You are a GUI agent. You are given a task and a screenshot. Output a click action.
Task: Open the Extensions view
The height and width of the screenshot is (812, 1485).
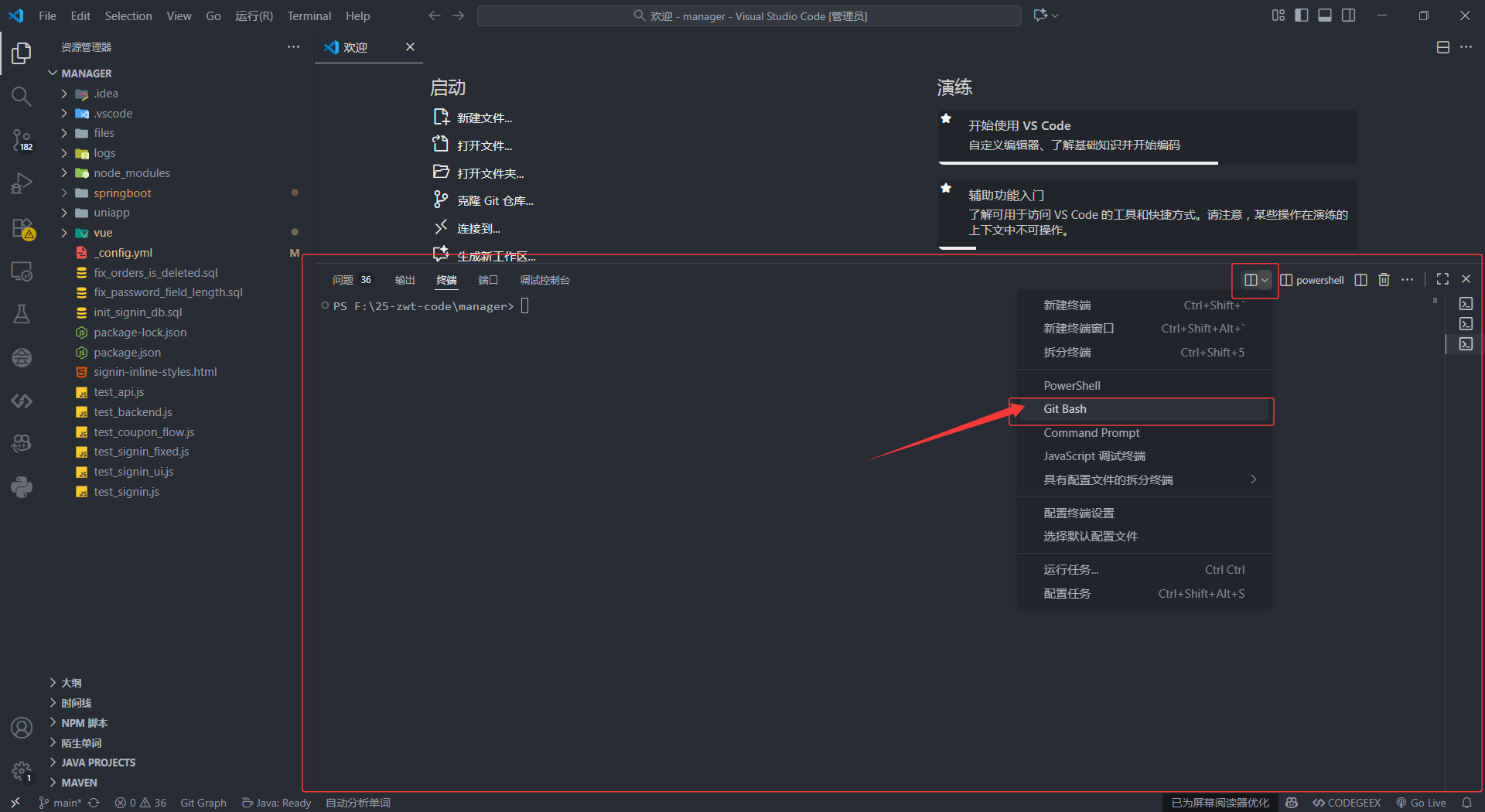[22, 228]
